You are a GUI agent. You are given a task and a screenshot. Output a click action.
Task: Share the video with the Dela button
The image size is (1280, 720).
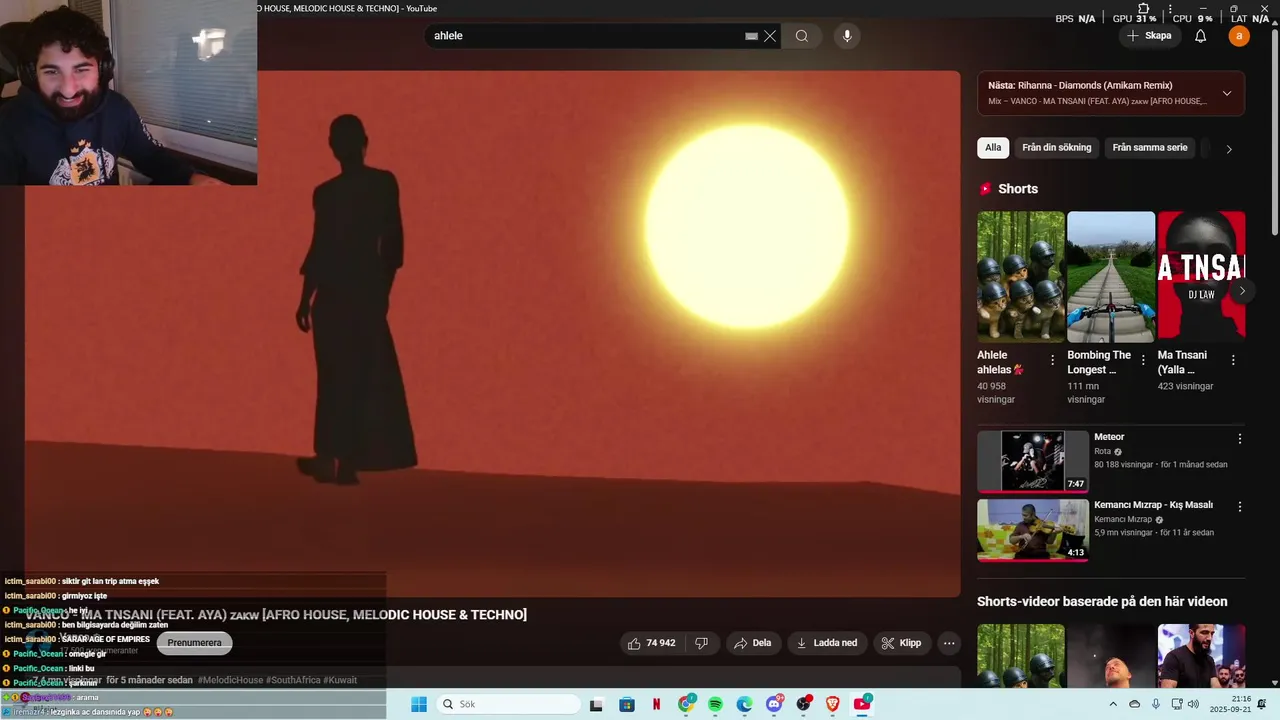click(753, 643)
